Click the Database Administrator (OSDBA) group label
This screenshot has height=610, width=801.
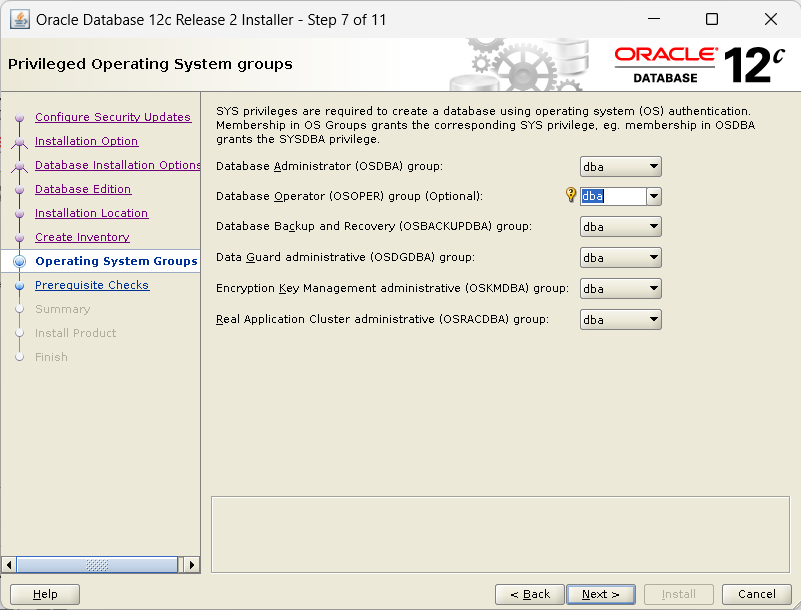coord(329,166)
